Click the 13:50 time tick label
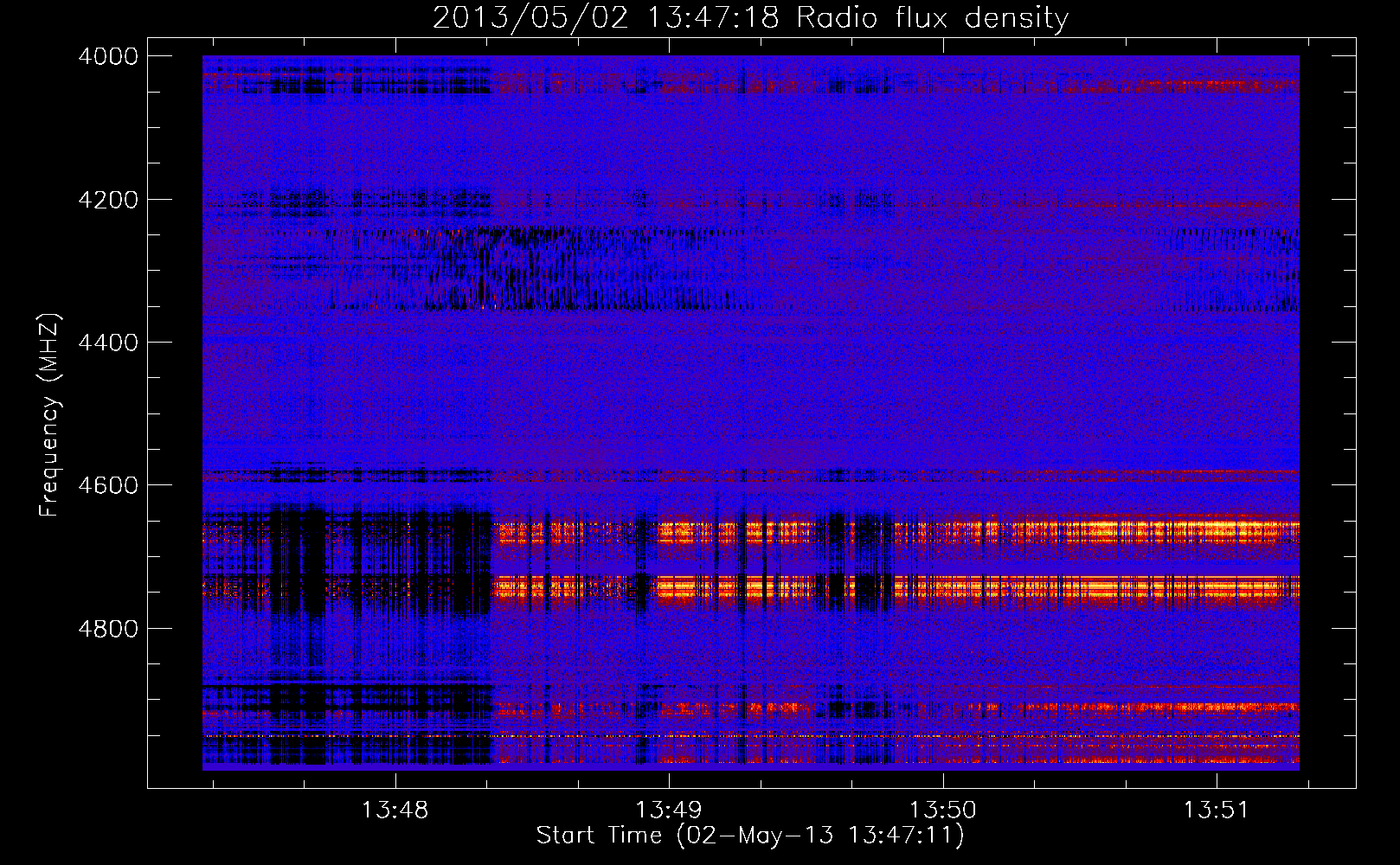Screen dimensions: 1400x865 click(942, 811)
